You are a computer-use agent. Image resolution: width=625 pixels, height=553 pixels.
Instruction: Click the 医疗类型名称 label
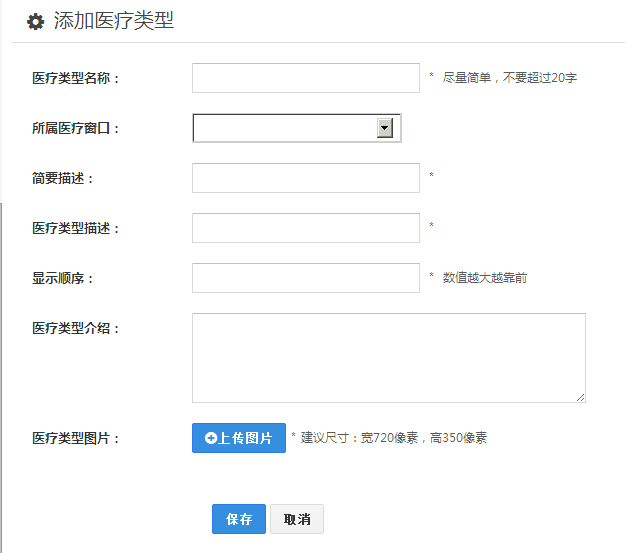point(76,78)
